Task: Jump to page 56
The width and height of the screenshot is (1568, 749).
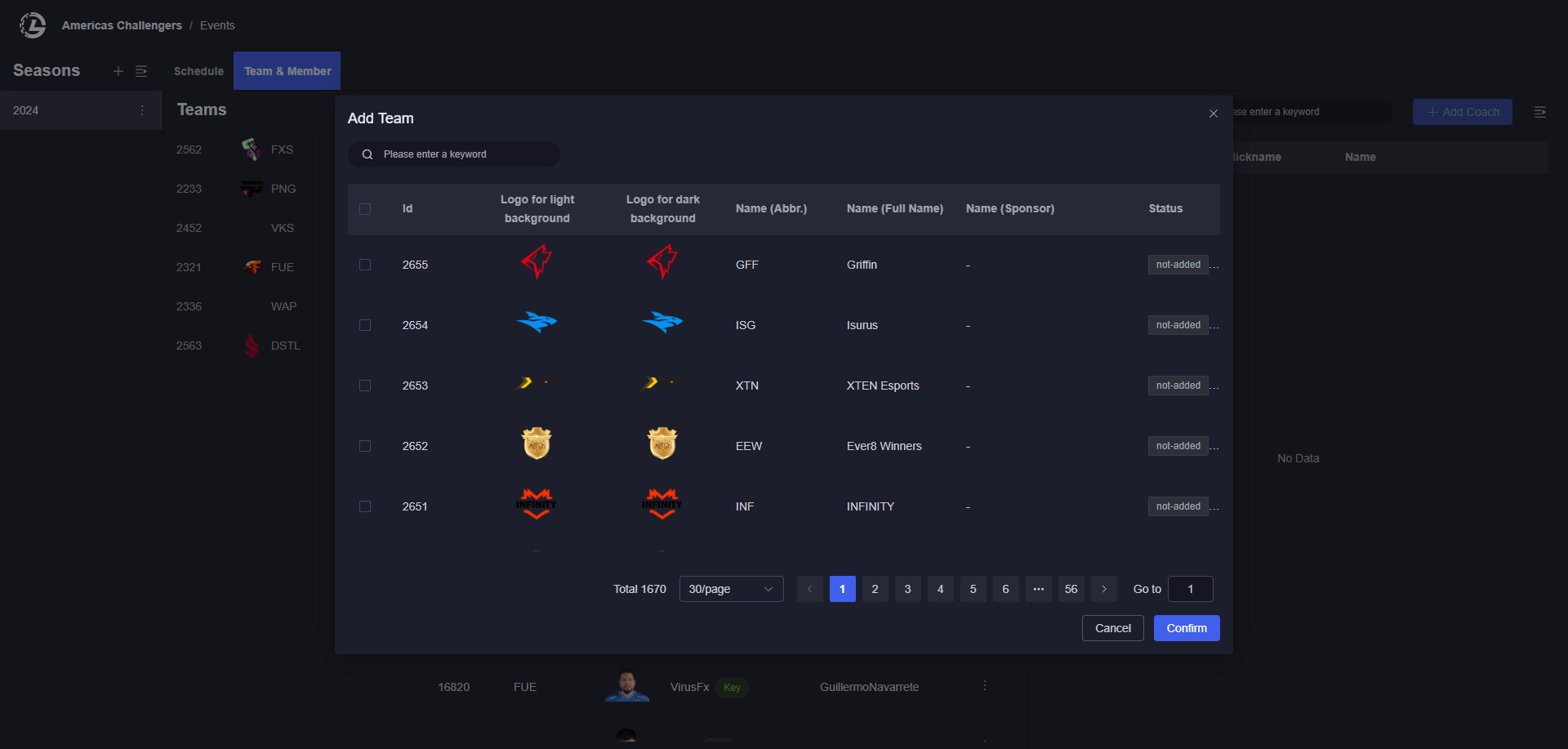Action: [x=1071, y=589]
